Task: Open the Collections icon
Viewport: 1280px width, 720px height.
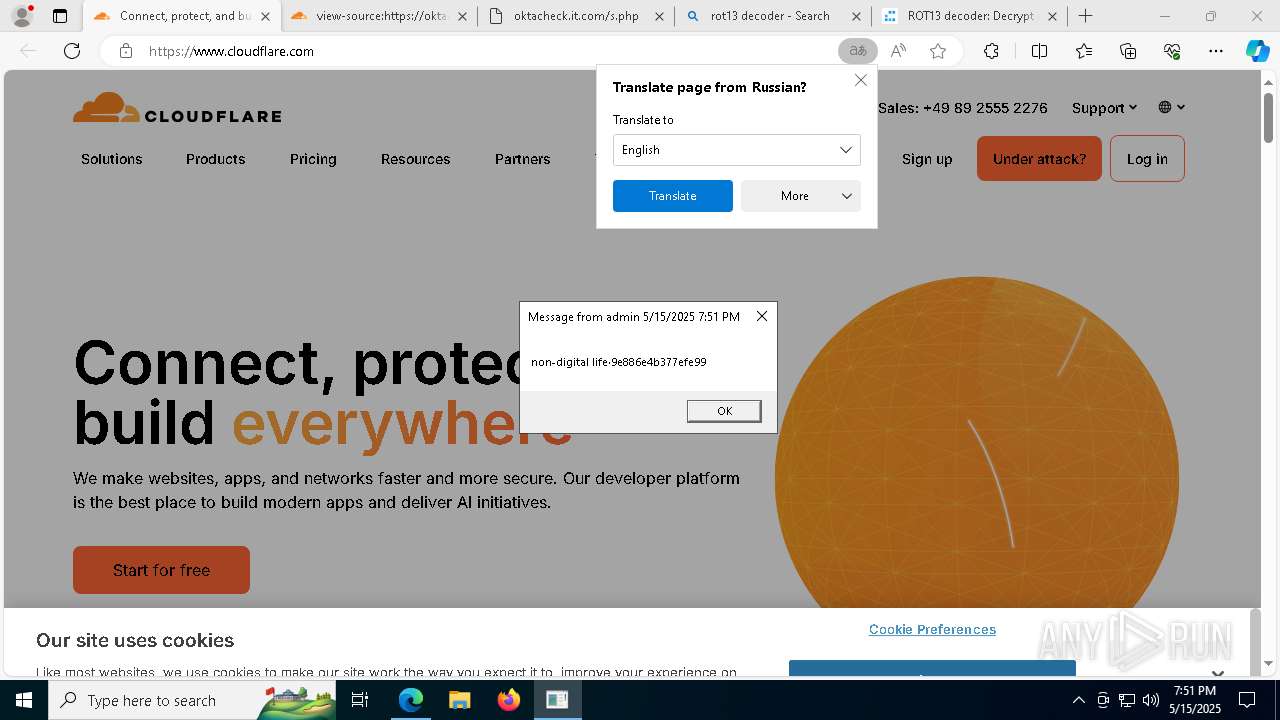Action: coord(1128,51)
